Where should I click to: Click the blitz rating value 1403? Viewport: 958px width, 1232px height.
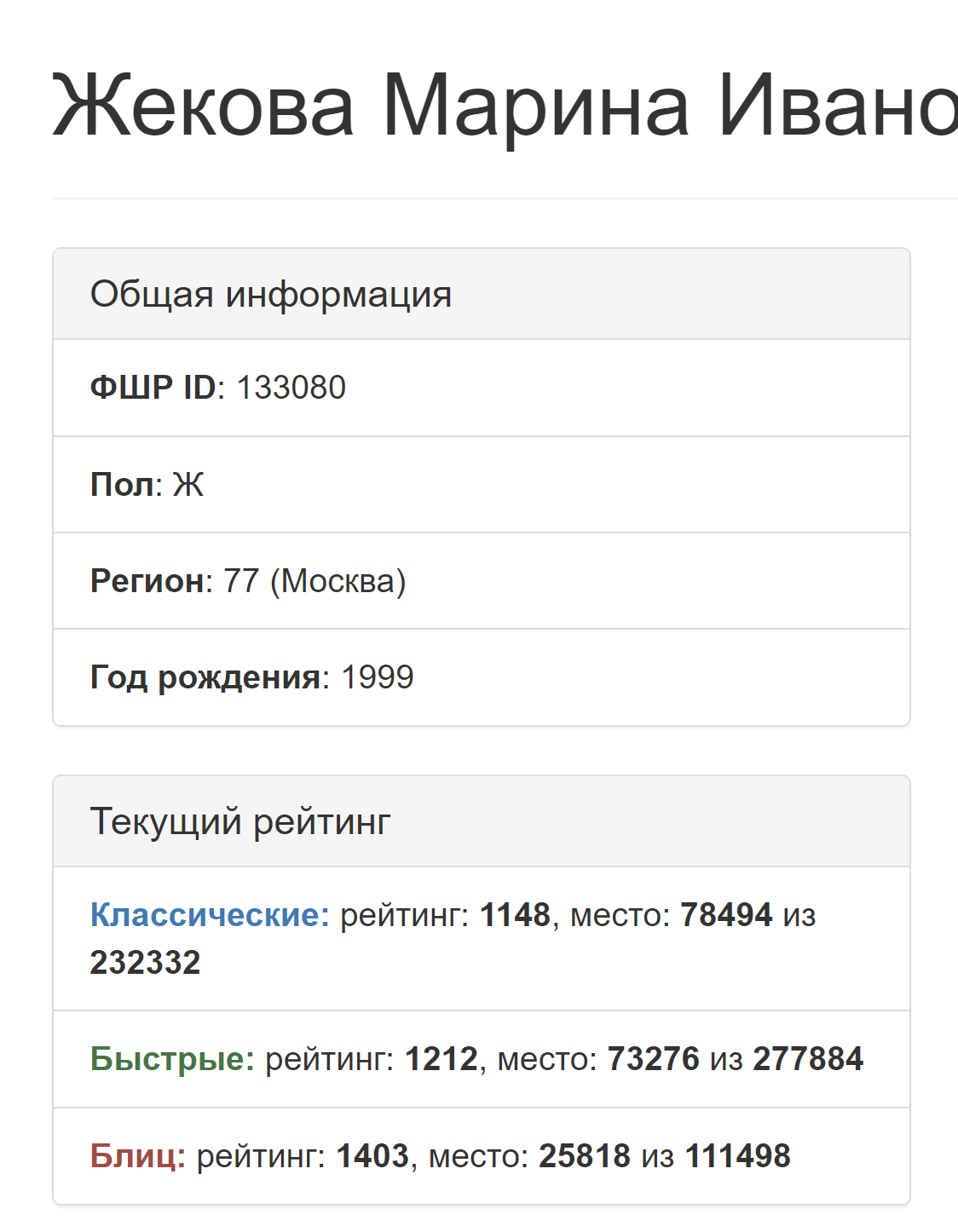coord(372,1156)
